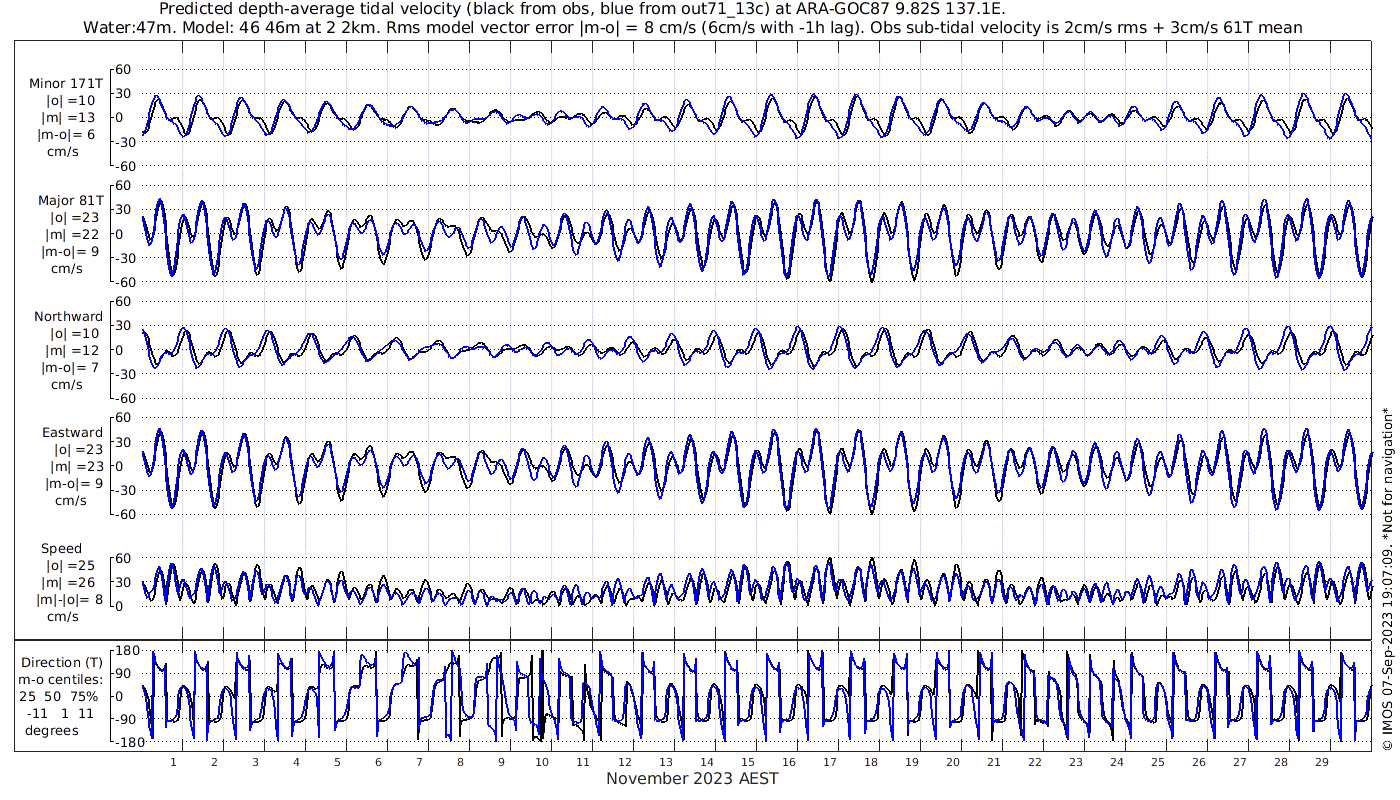Click the '-11 1 11' centile values
Screen dimensions: 1400x800
(x=62, y=713)
